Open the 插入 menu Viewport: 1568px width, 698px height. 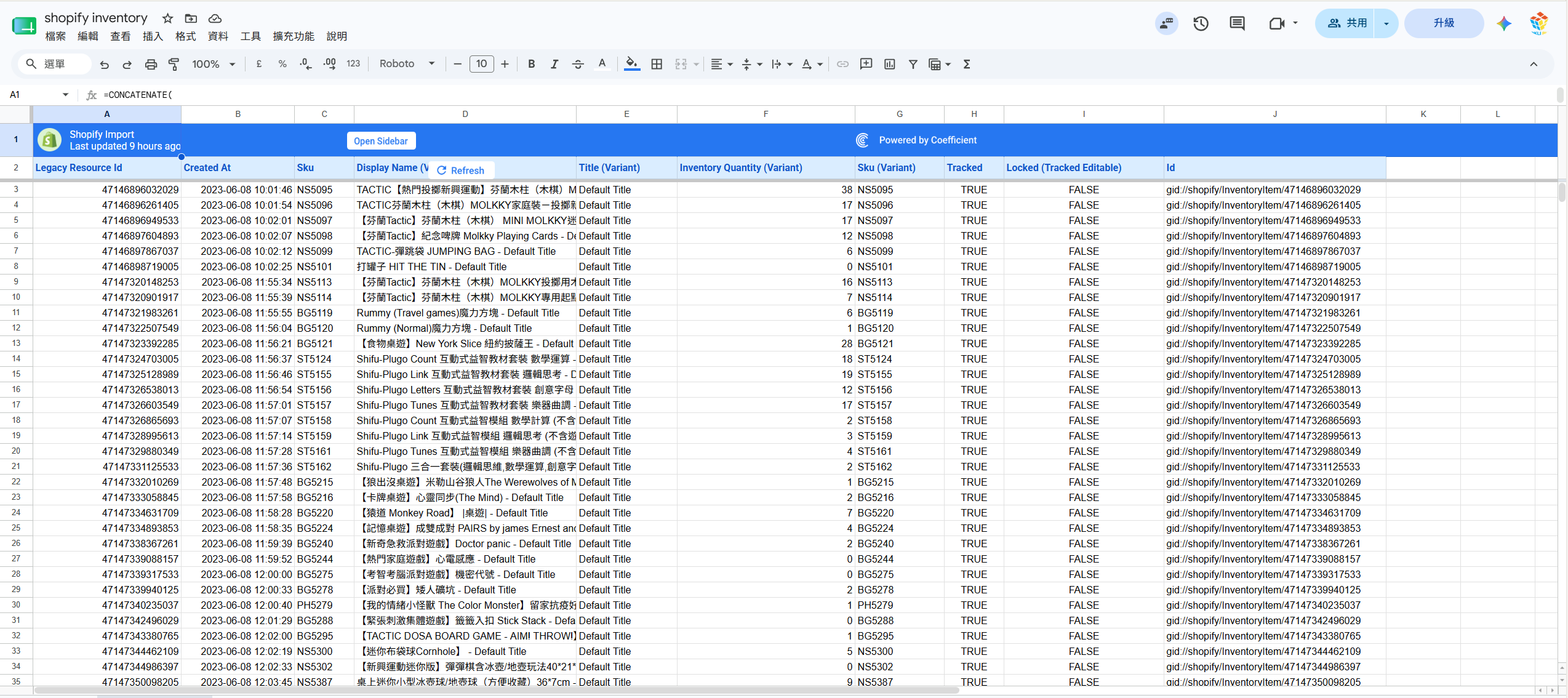point(153,36)
